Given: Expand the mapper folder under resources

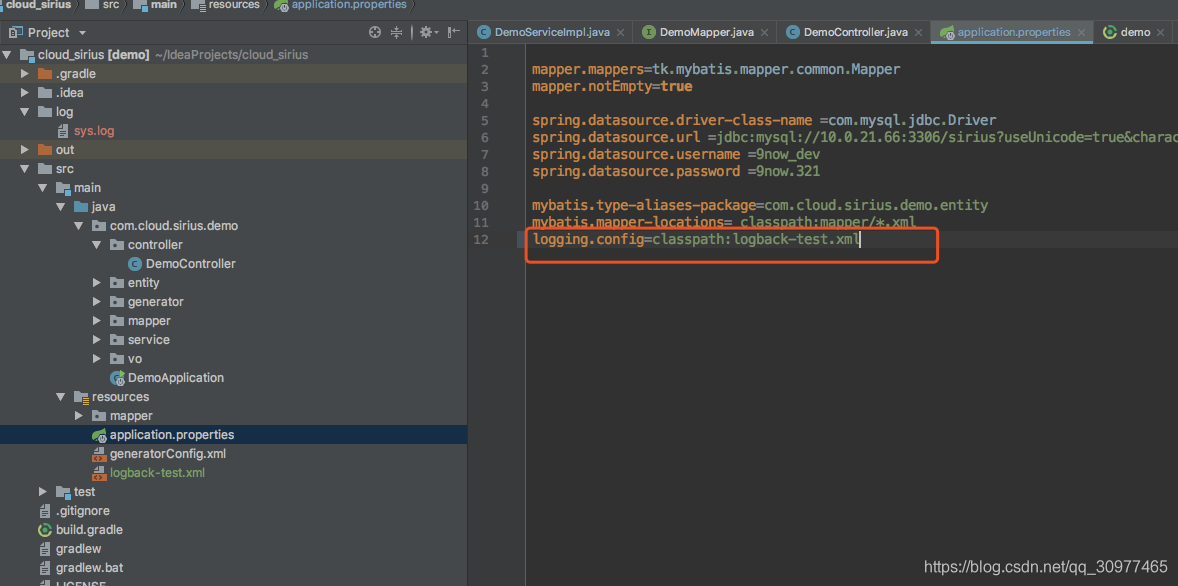Looking at the screenshot, I should pos(79,415).
